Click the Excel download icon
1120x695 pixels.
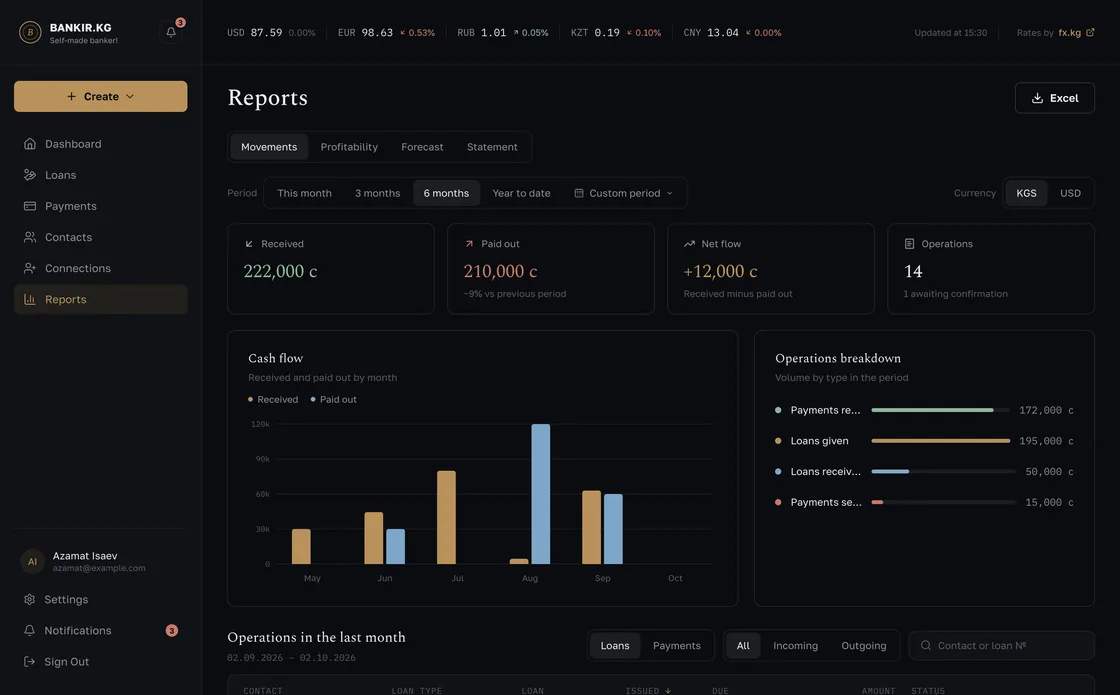pos(1037,98)
